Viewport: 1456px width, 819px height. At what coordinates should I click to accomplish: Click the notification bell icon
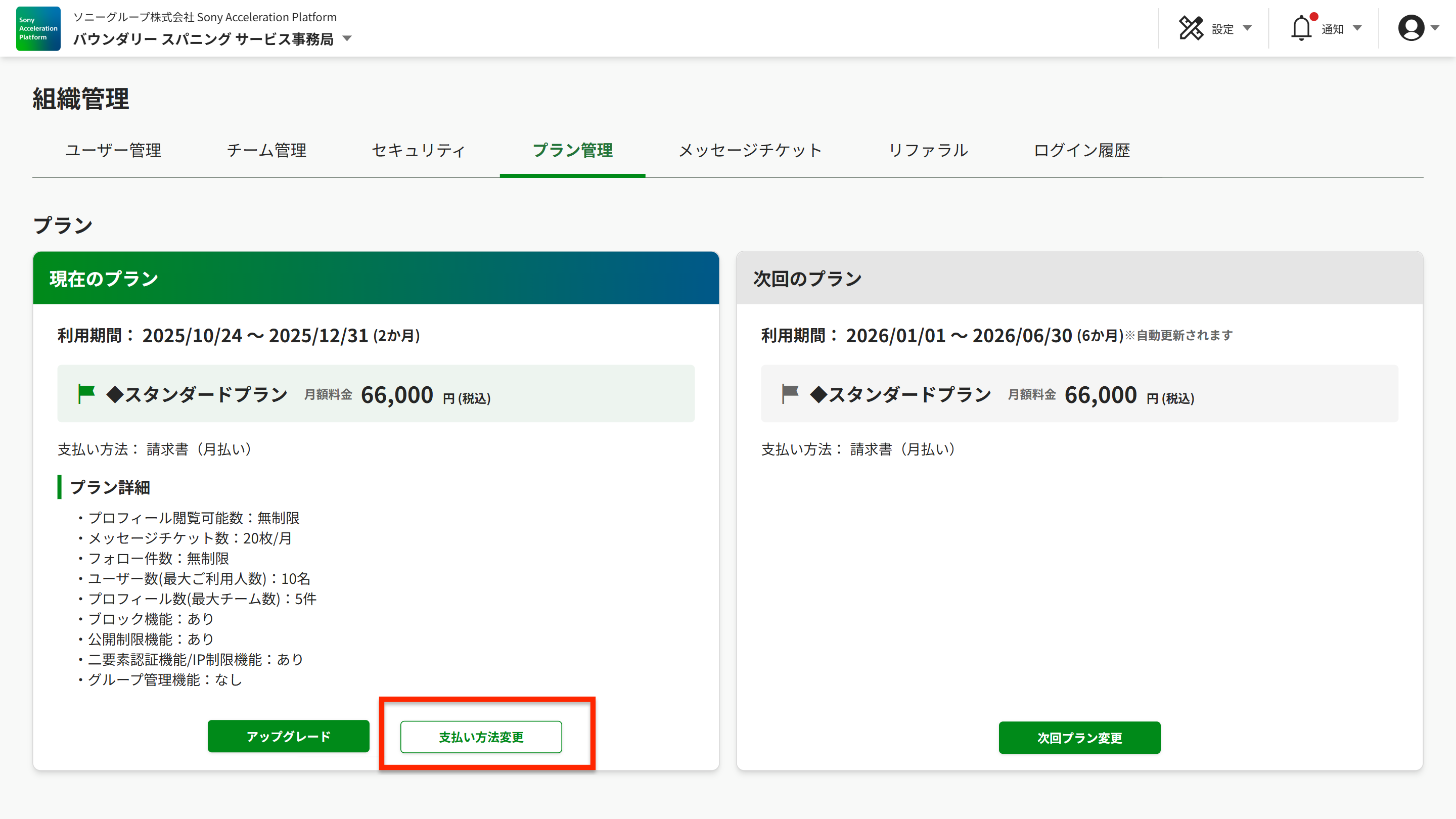tap(1301, 28)
